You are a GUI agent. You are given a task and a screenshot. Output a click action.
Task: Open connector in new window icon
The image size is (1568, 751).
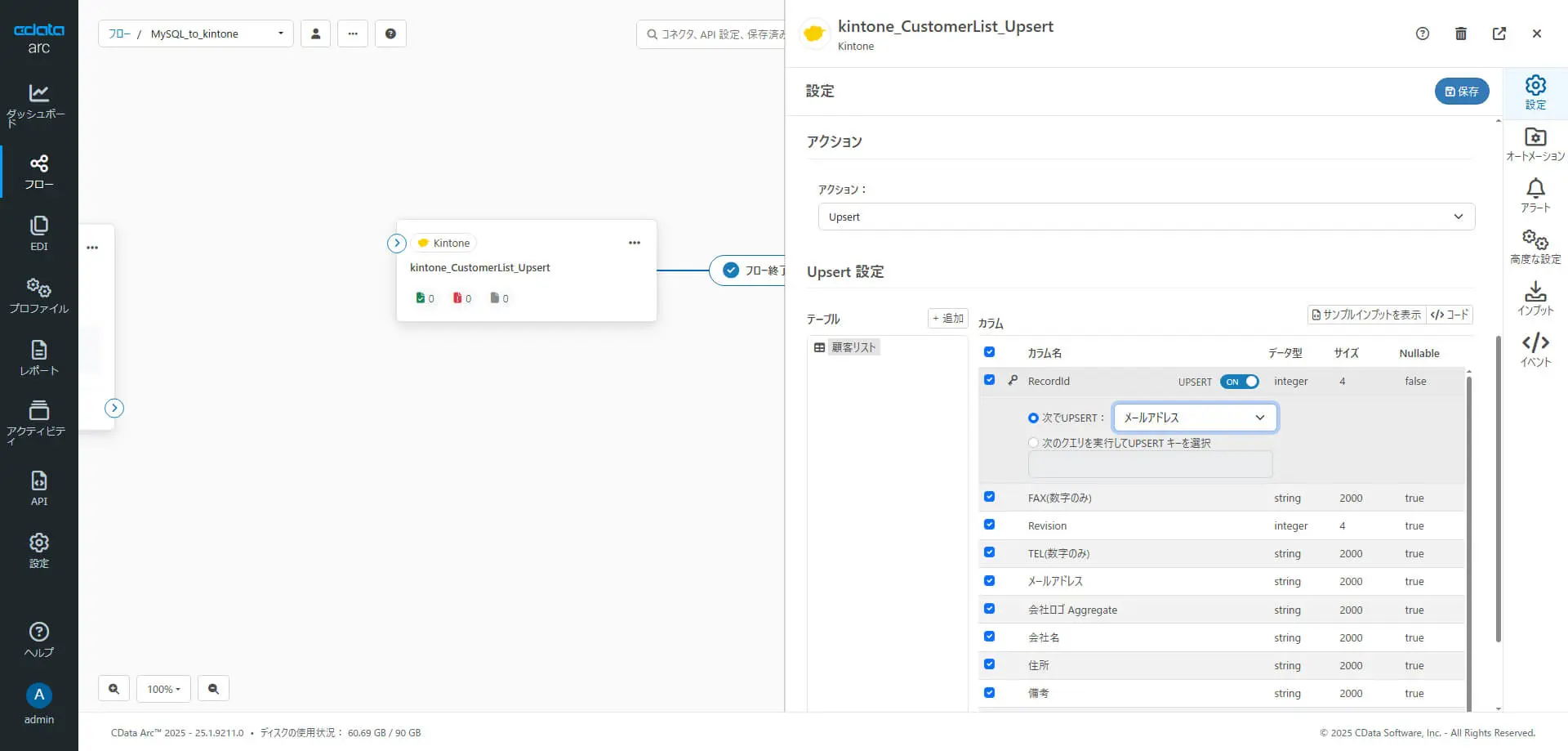click(1499, 34)
